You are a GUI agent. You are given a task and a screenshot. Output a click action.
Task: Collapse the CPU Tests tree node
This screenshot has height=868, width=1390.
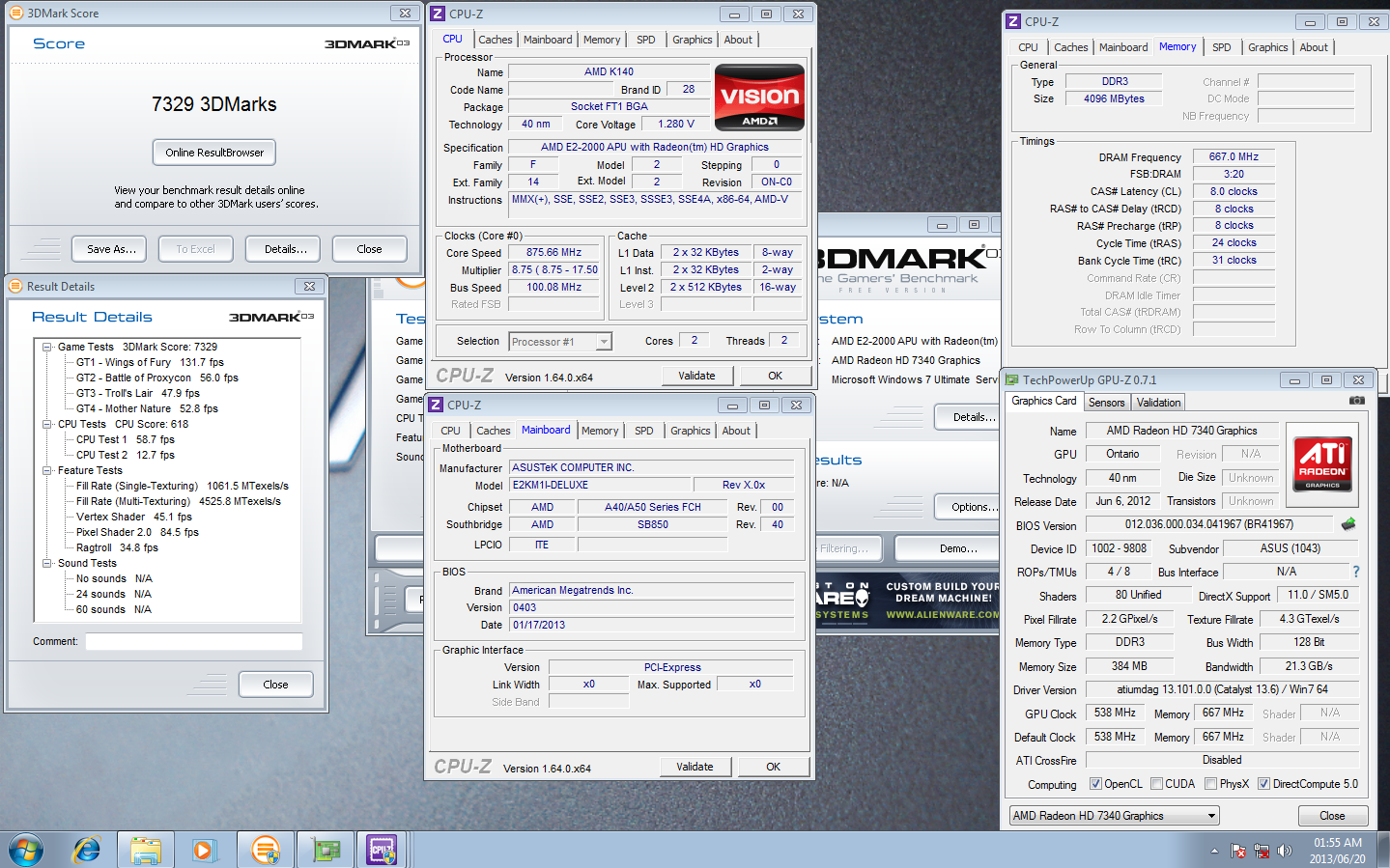coord(46,424)
